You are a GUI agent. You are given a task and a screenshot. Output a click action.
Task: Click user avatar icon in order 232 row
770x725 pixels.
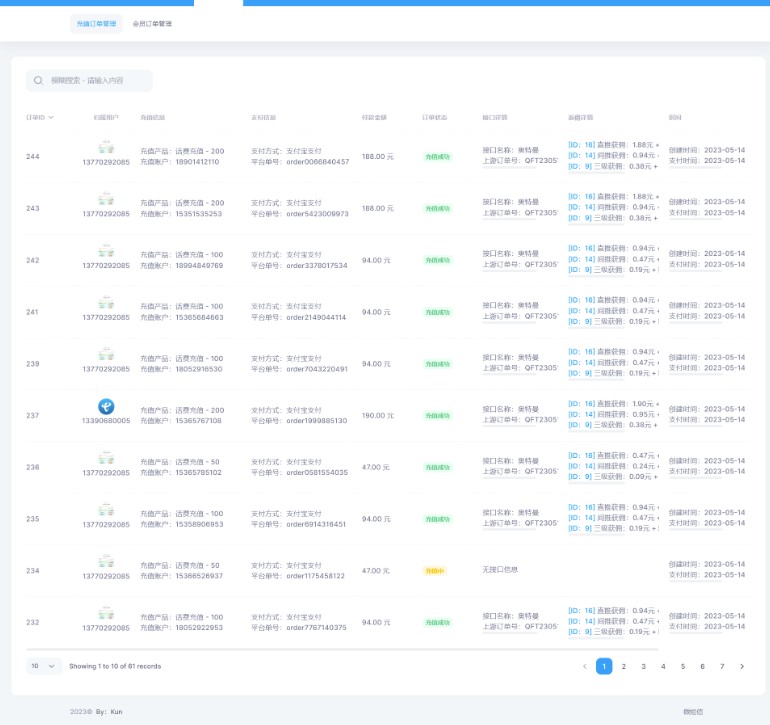click(105, 614)
